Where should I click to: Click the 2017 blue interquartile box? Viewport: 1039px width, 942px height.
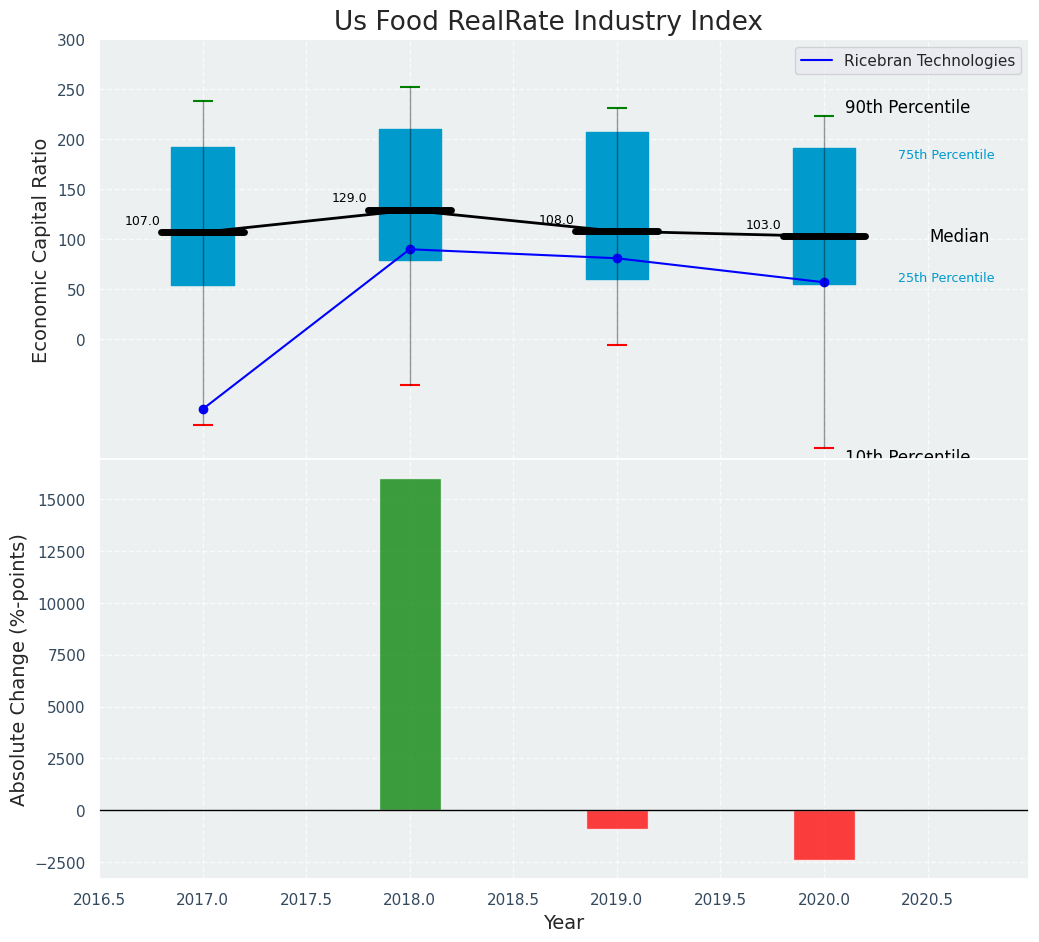coord(203,217)
